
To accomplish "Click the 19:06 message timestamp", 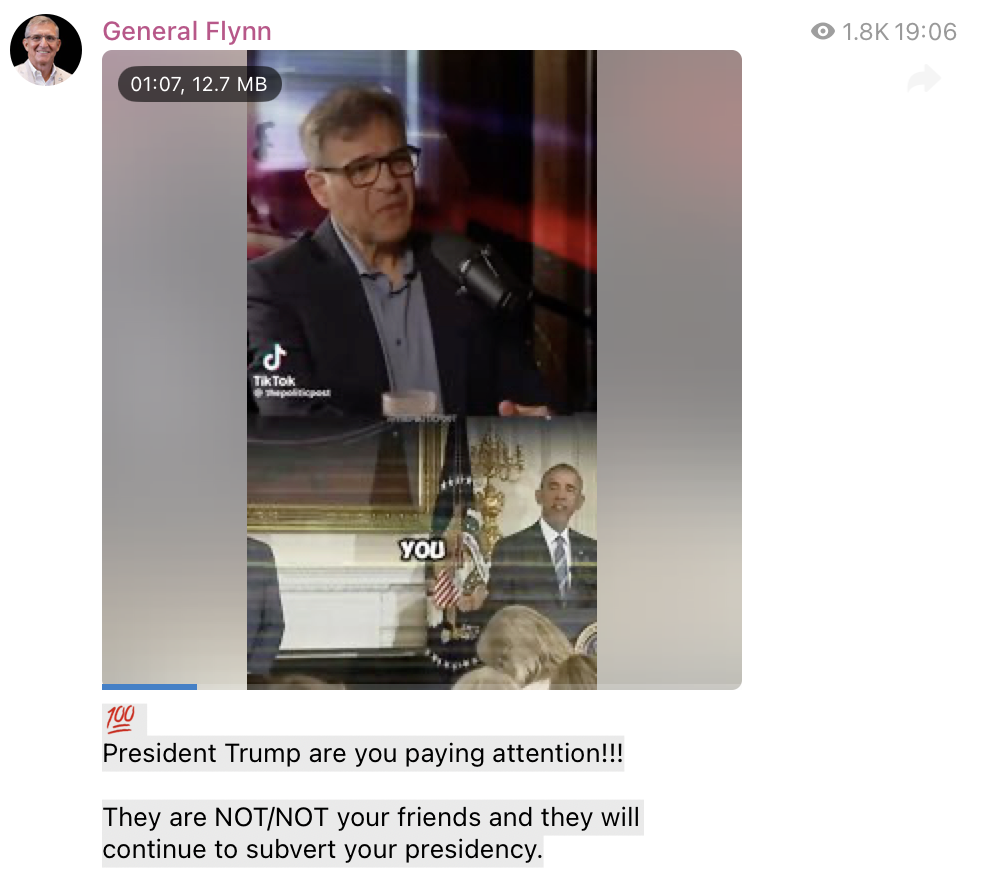I will point(926,32).
